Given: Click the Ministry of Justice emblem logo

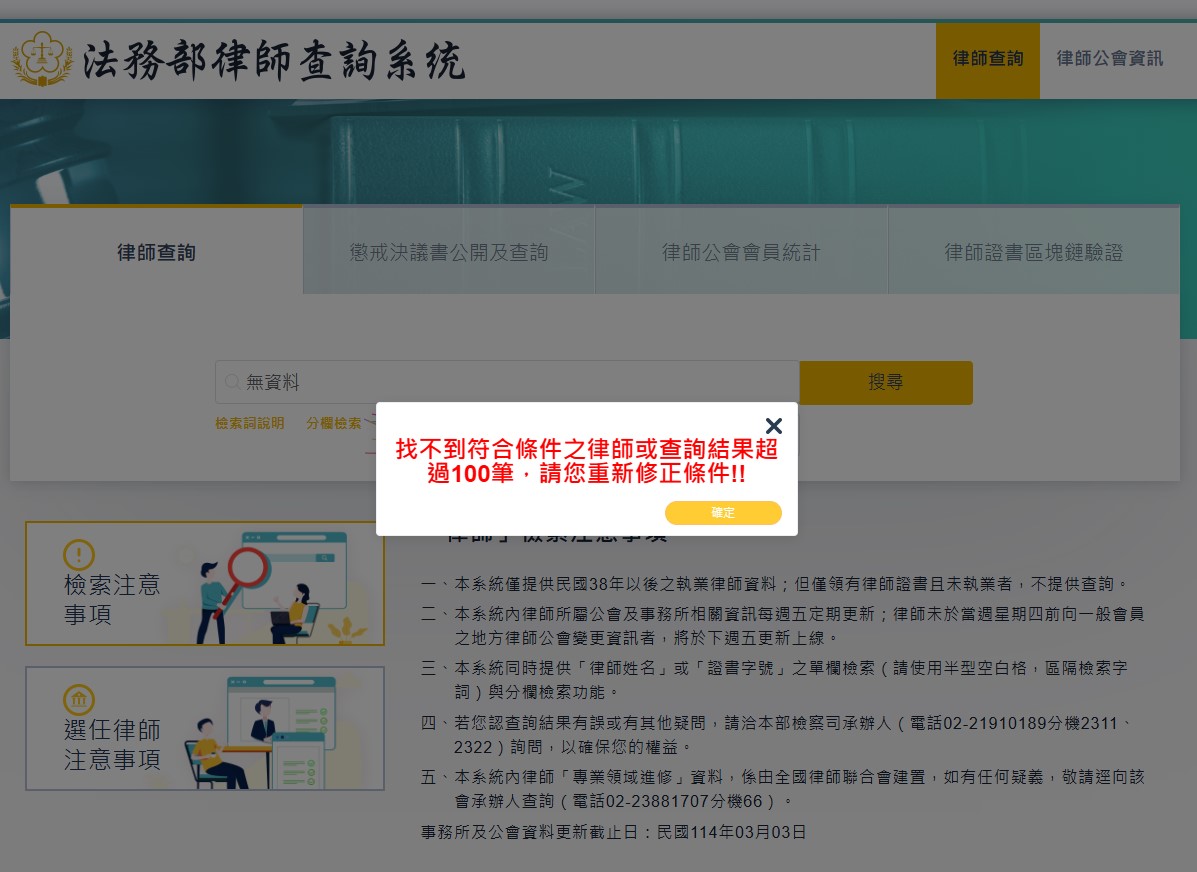Looking at the screenshot, I should pos(42,60).
